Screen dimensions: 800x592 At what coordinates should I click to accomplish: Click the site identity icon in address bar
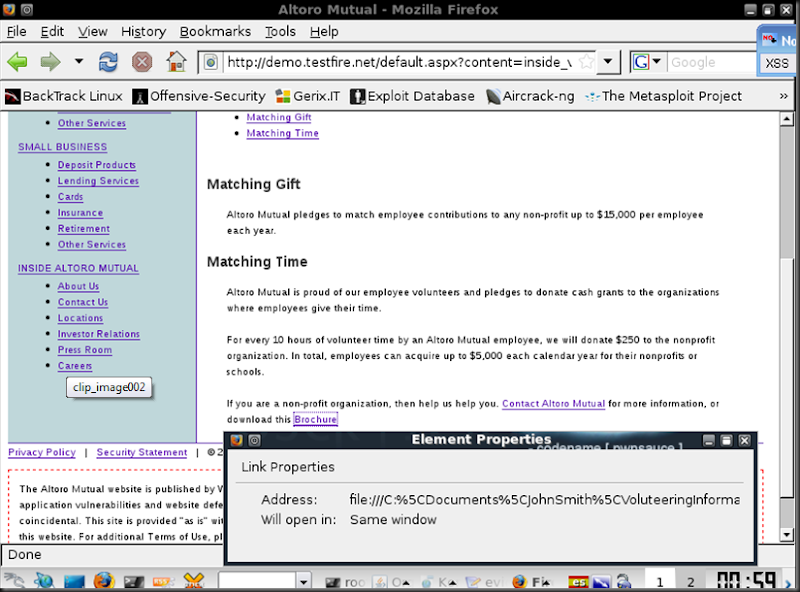coord(211,62)
